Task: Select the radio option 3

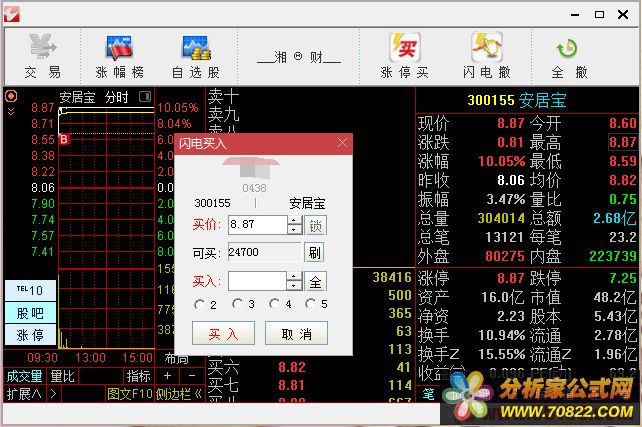Action: pyautogui.click(x=237, y=304)
